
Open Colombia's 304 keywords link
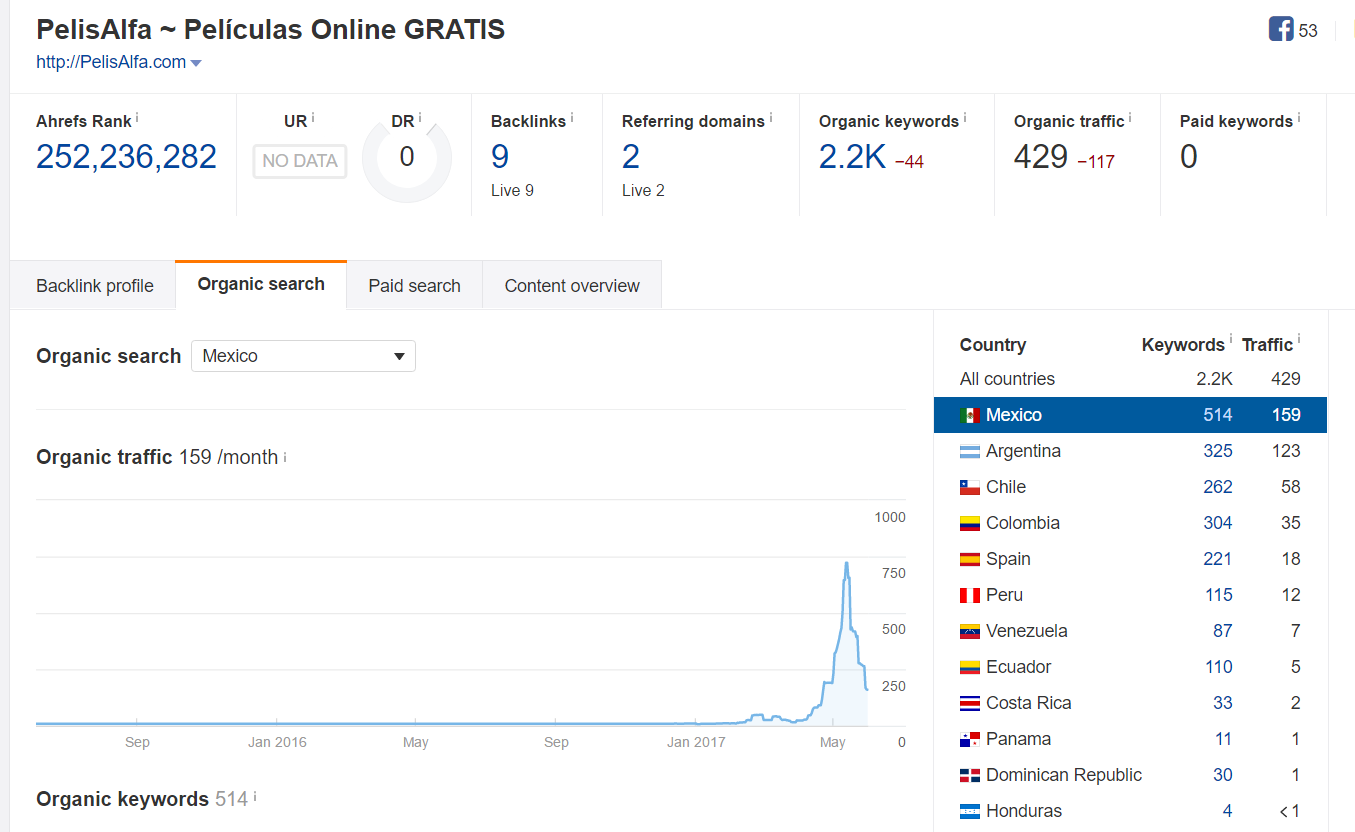(x=1218, y=523)
